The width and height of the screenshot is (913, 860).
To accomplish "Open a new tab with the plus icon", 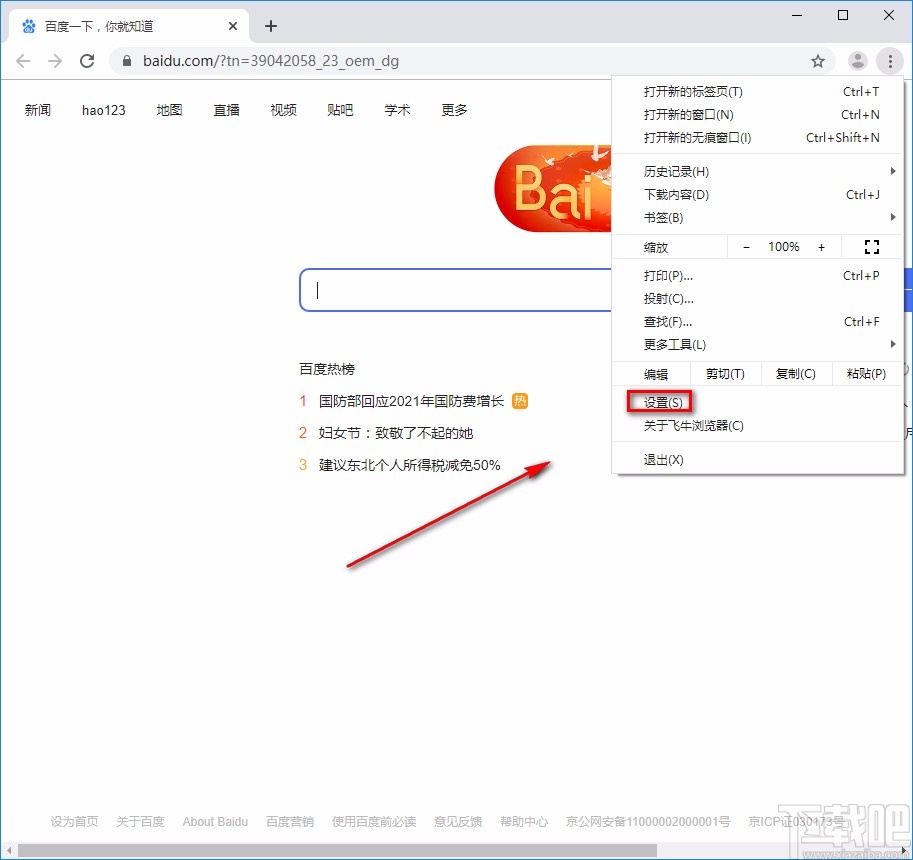I will pyautogui.click(x=270, y=26).
